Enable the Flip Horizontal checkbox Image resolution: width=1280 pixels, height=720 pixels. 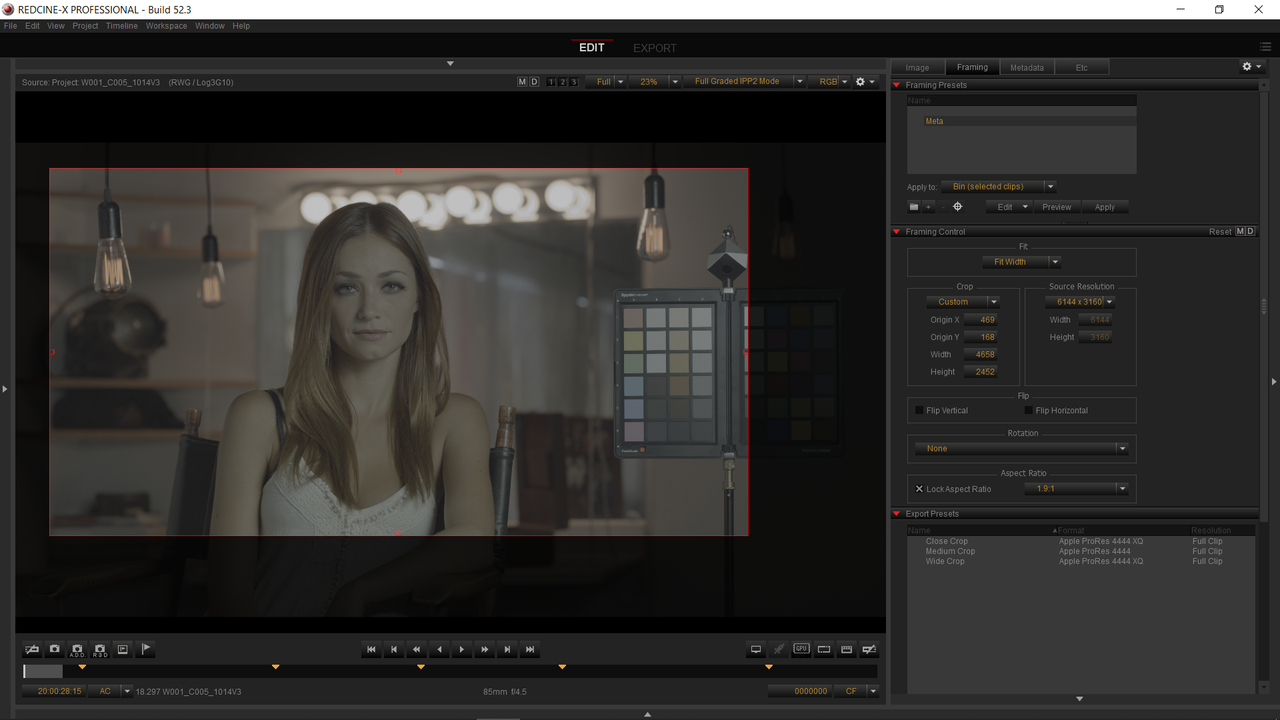[1028, 410]
